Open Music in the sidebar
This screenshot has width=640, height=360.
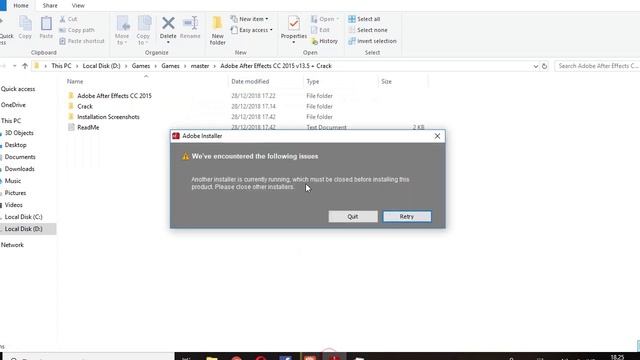(x=13, y=181)
